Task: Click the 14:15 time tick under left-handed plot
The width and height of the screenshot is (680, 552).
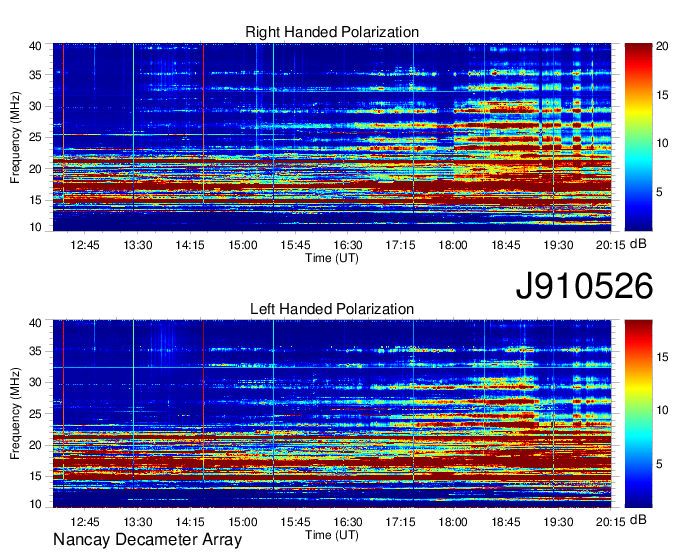Action: point(190,522)
